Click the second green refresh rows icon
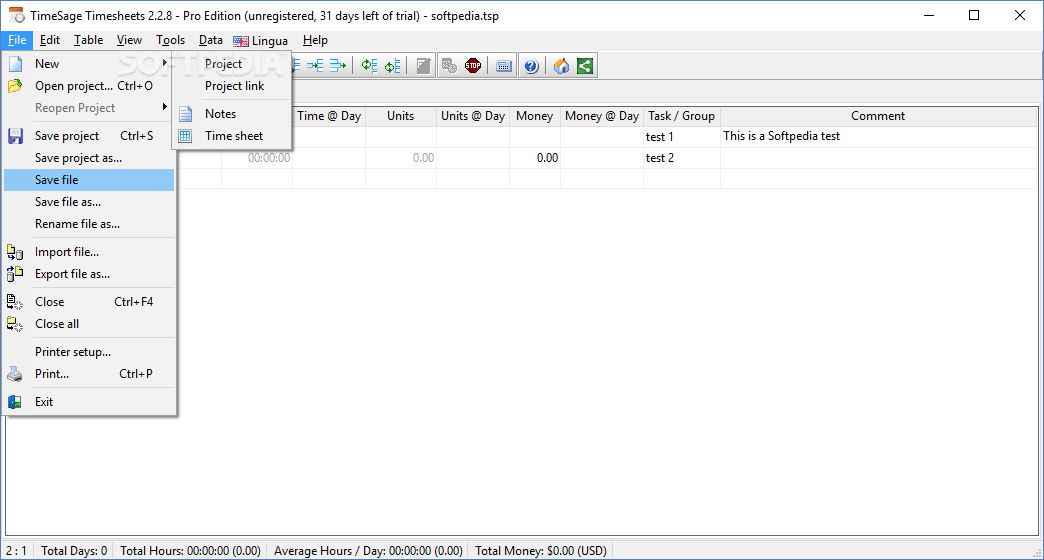Viewport: 1044px width, 560px height. point(393,65)
